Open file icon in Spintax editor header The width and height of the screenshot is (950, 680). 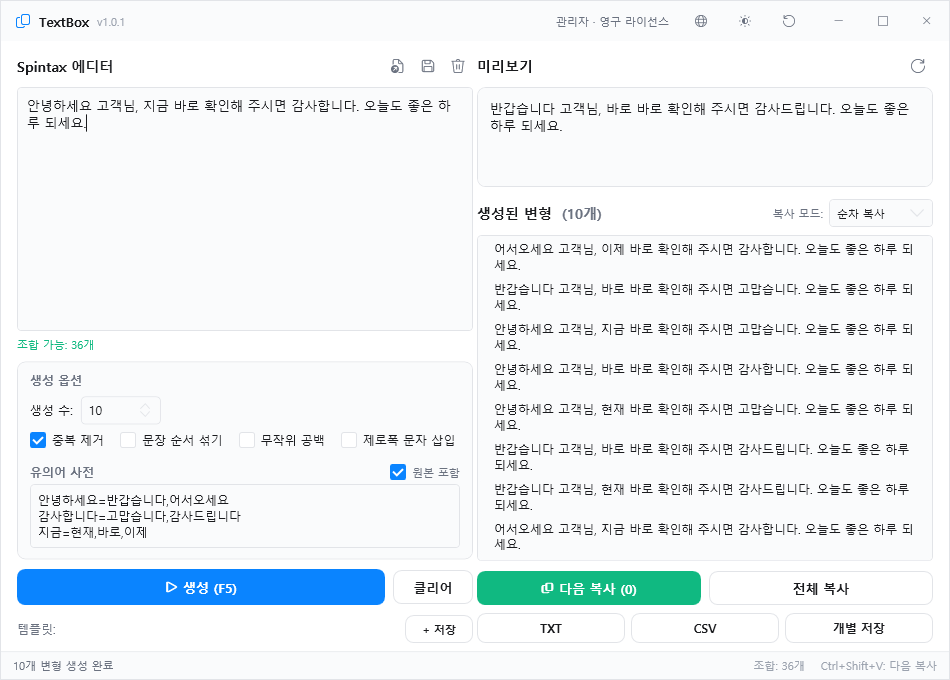[397, 66]
